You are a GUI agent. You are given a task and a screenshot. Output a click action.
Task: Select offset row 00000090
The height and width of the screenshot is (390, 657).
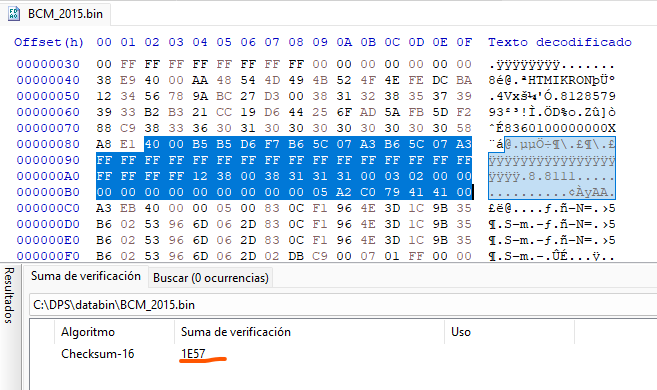tap(48, 160)
